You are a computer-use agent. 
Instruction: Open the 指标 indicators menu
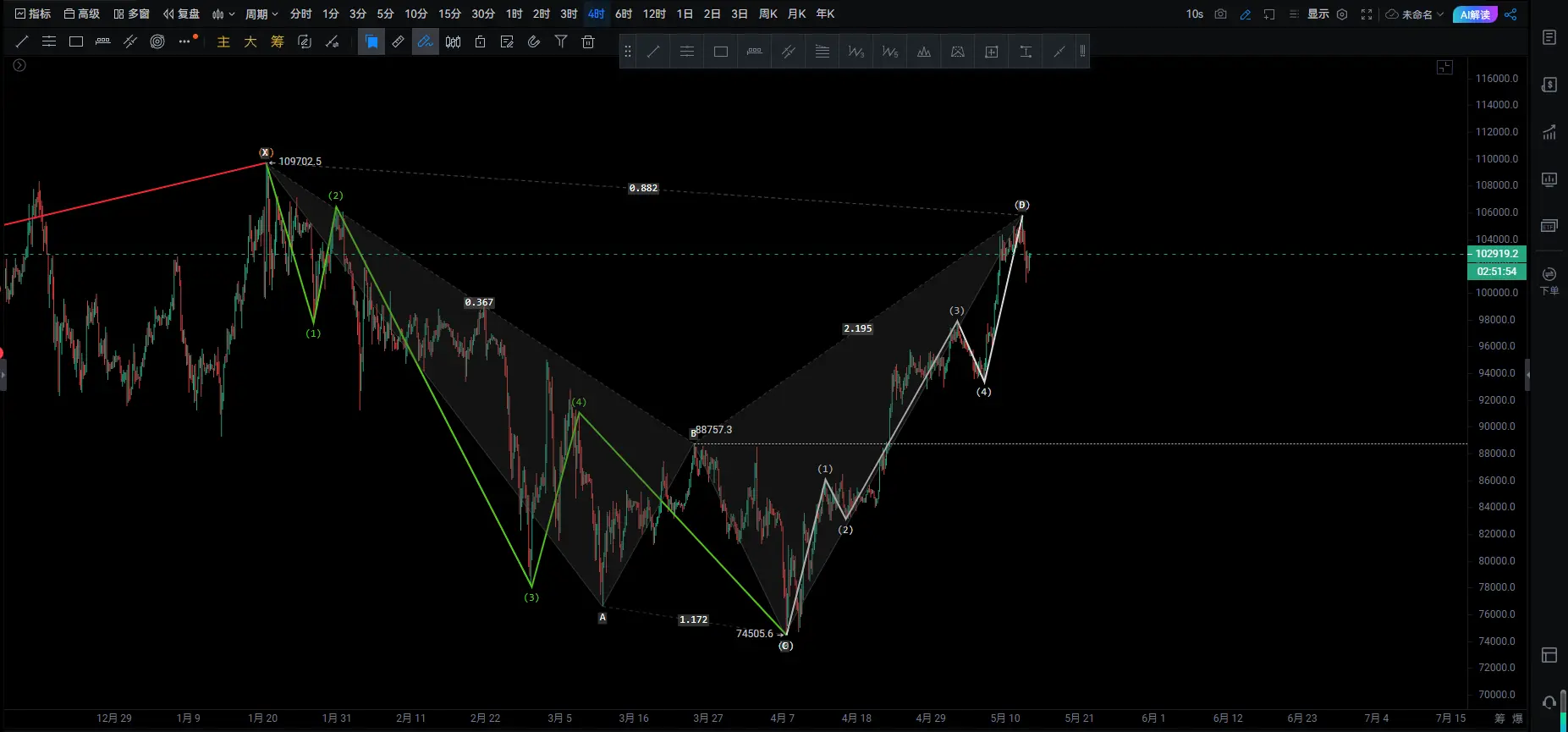33,14
